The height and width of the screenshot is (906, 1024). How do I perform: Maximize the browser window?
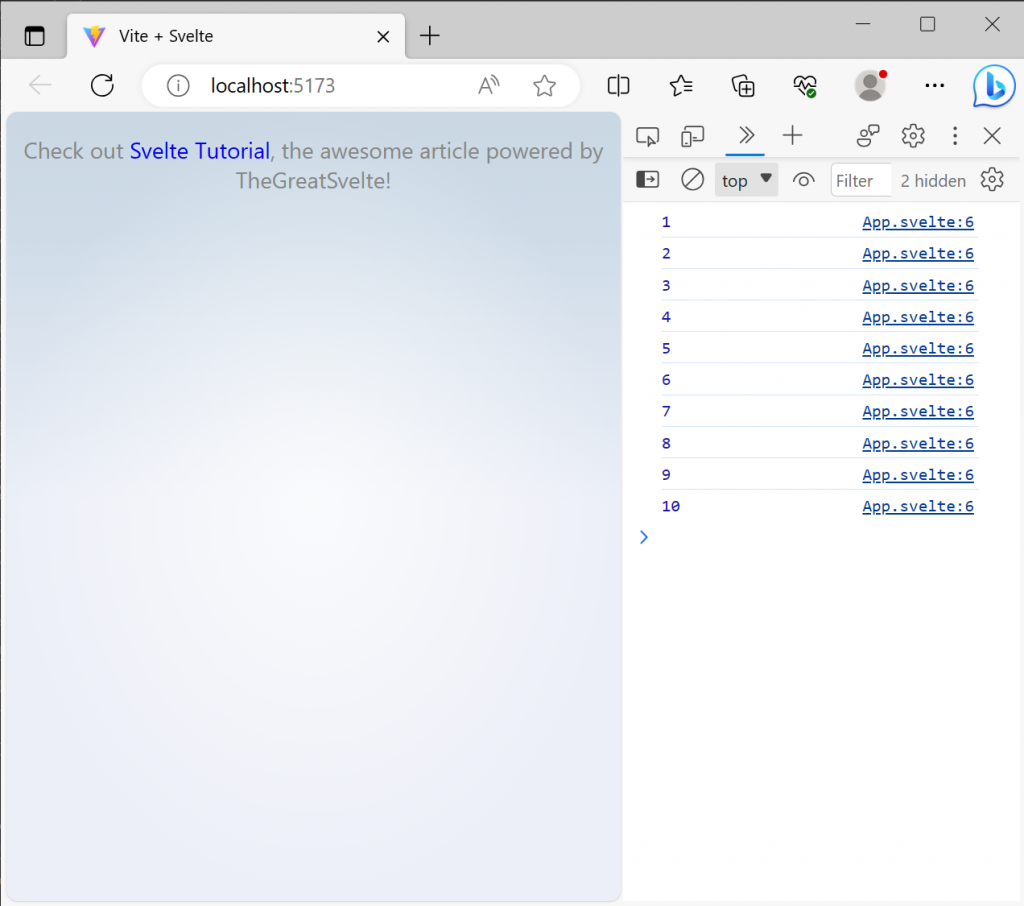[x=927, y=24]
